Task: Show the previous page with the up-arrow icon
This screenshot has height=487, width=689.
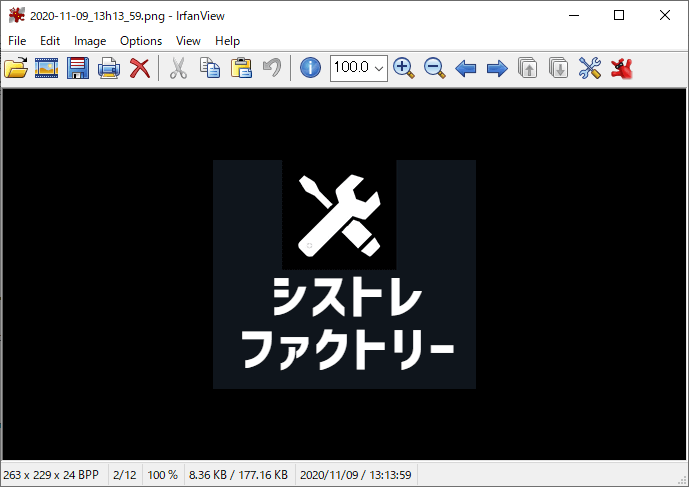Action: 528,68
